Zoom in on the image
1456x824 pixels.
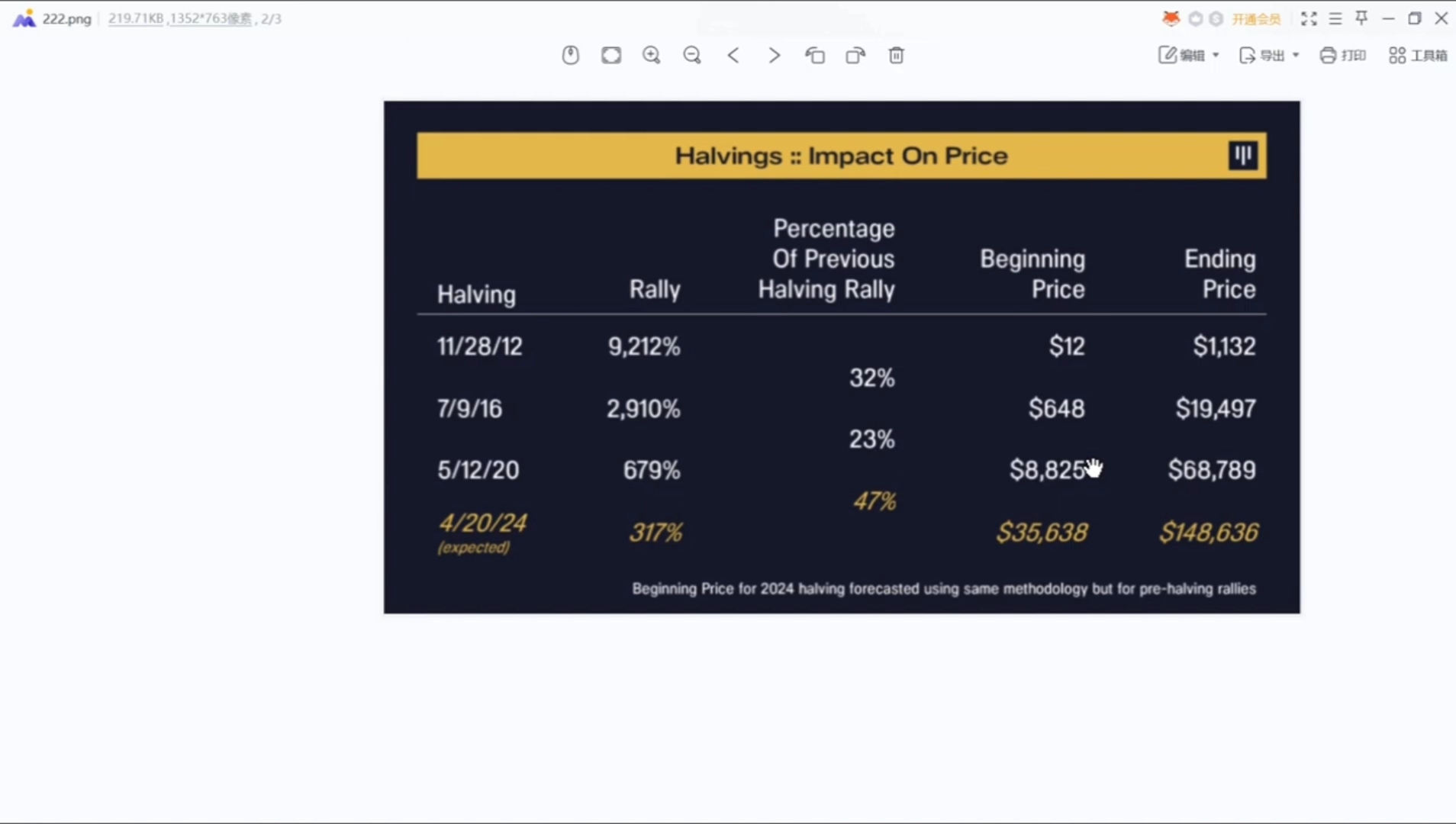click(x=651, y=55)
